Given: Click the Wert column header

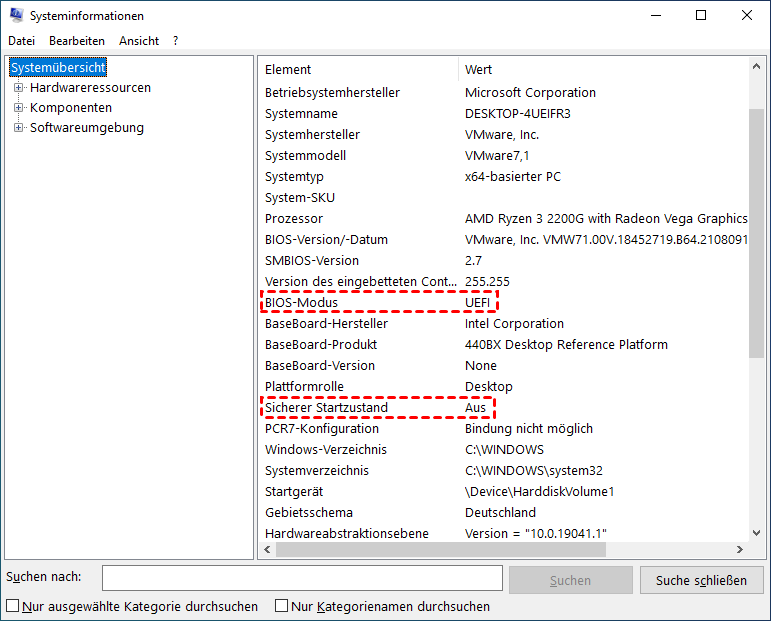Looking at the screenshot, I should [x=603, y=69].
